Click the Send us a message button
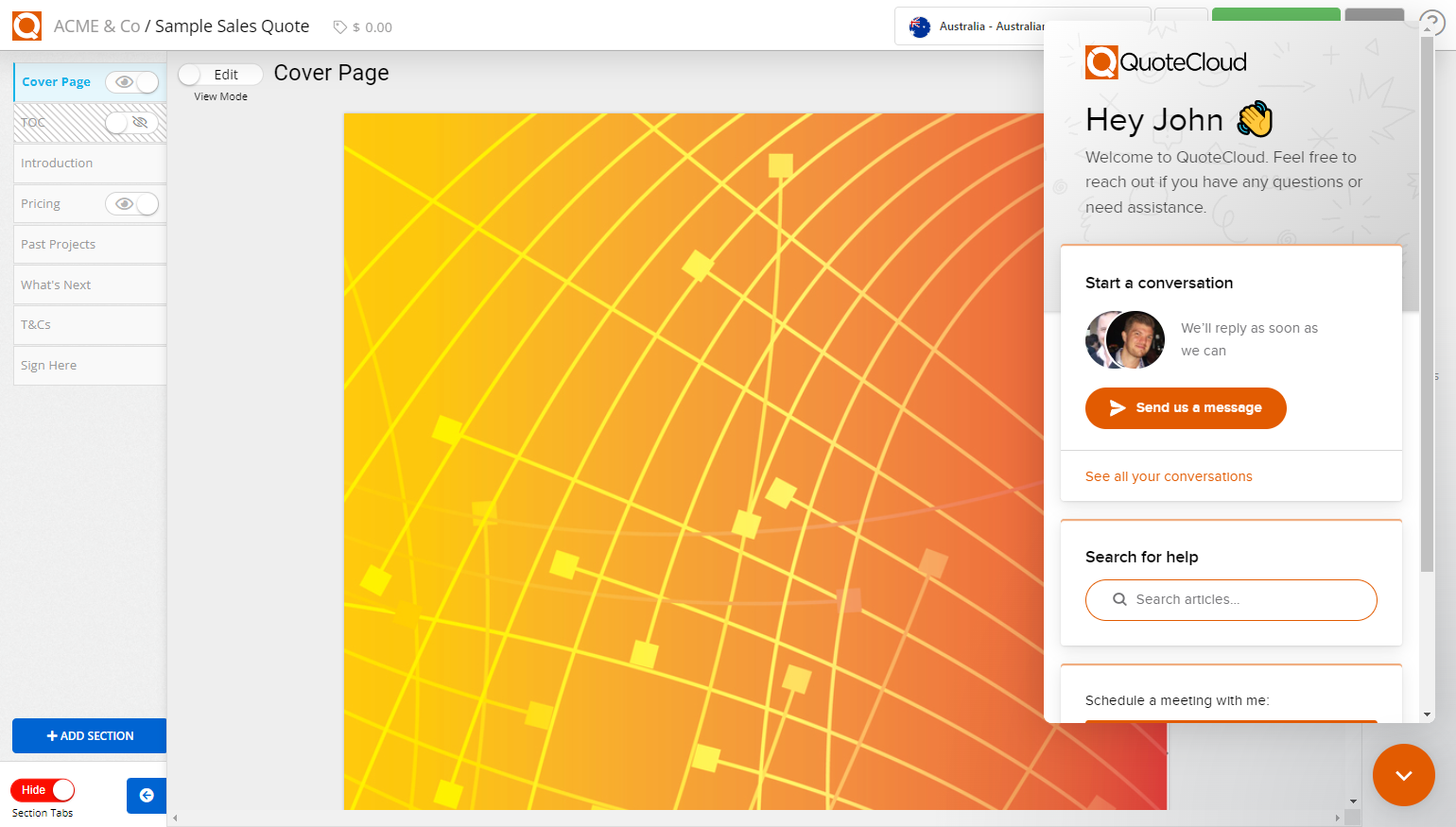Image resolution: width=1456 pixels, height=827 pixels. tap(1186, 408)
